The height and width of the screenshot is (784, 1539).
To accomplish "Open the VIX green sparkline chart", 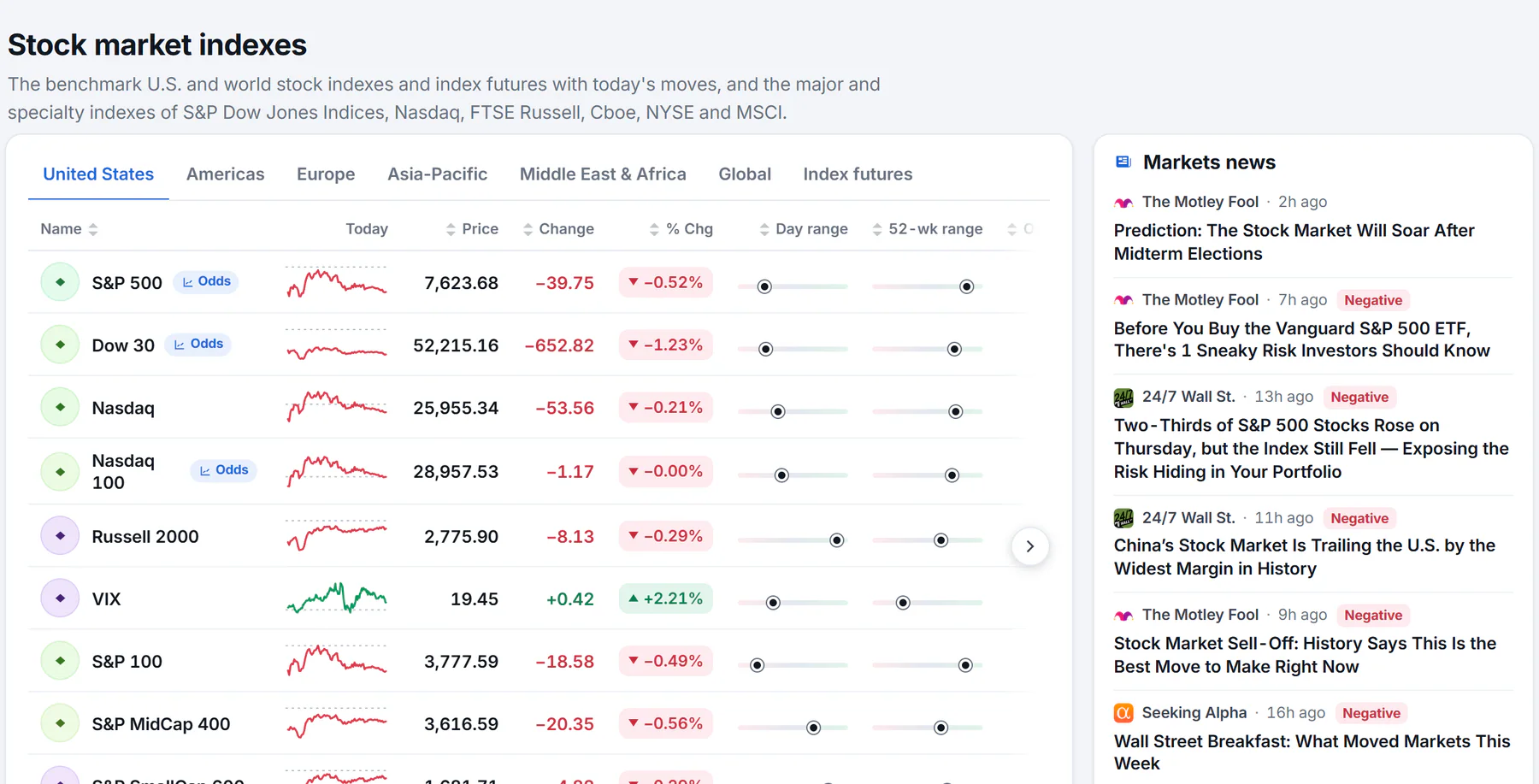I will coord(336,598).
